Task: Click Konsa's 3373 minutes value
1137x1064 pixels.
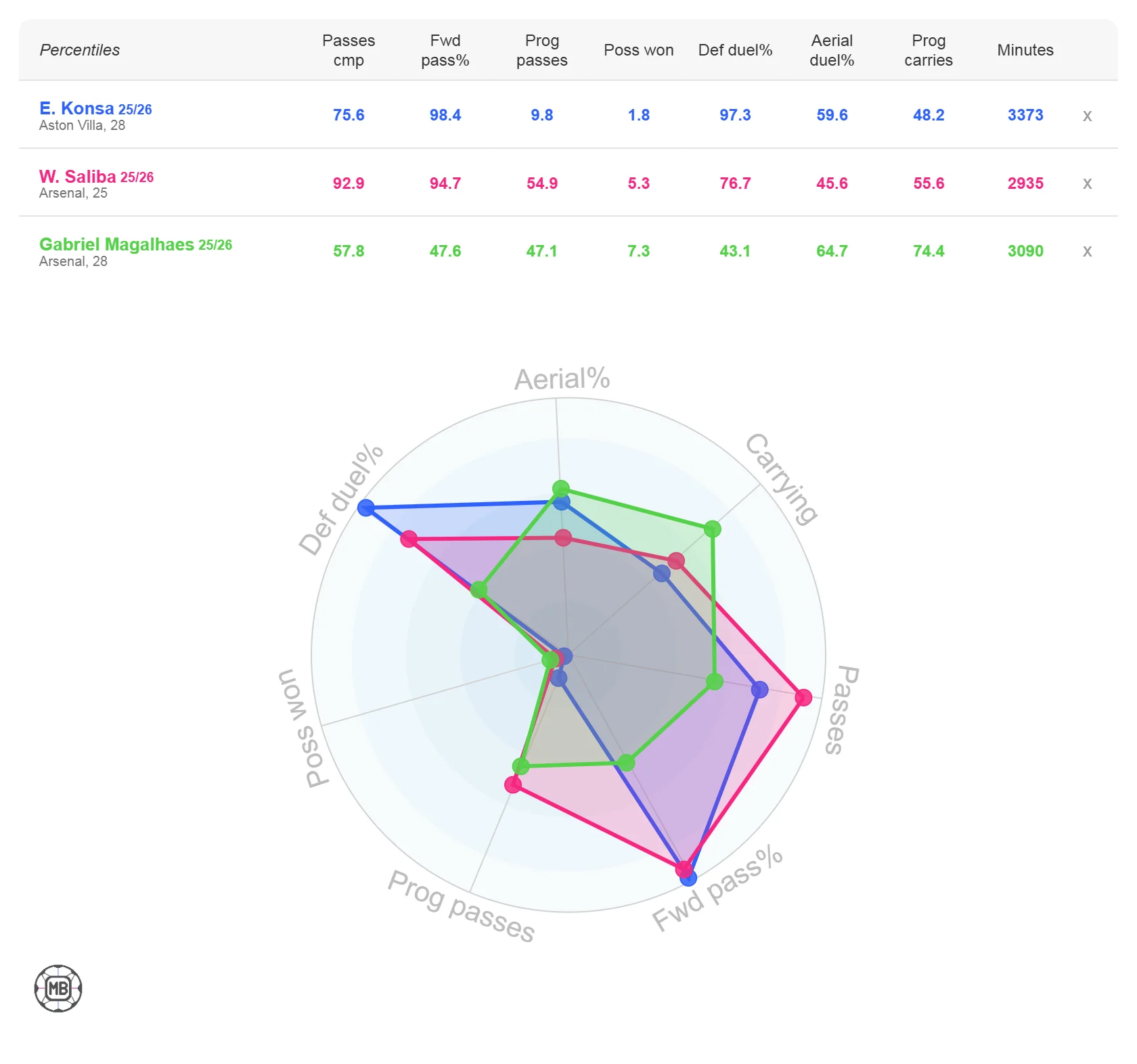Action: (x=1025, y=115)
